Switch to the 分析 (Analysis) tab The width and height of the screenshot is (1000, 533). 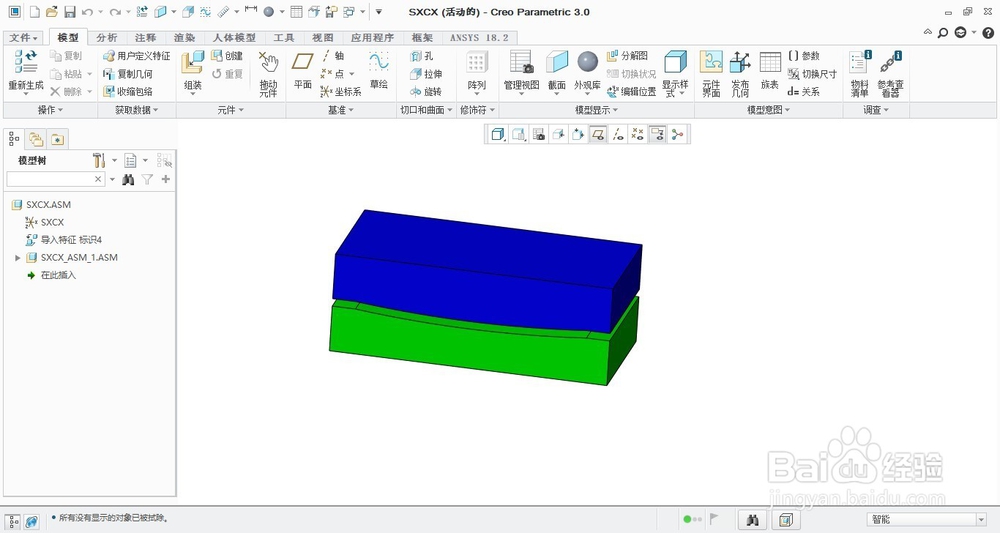[x=107, y=38]
